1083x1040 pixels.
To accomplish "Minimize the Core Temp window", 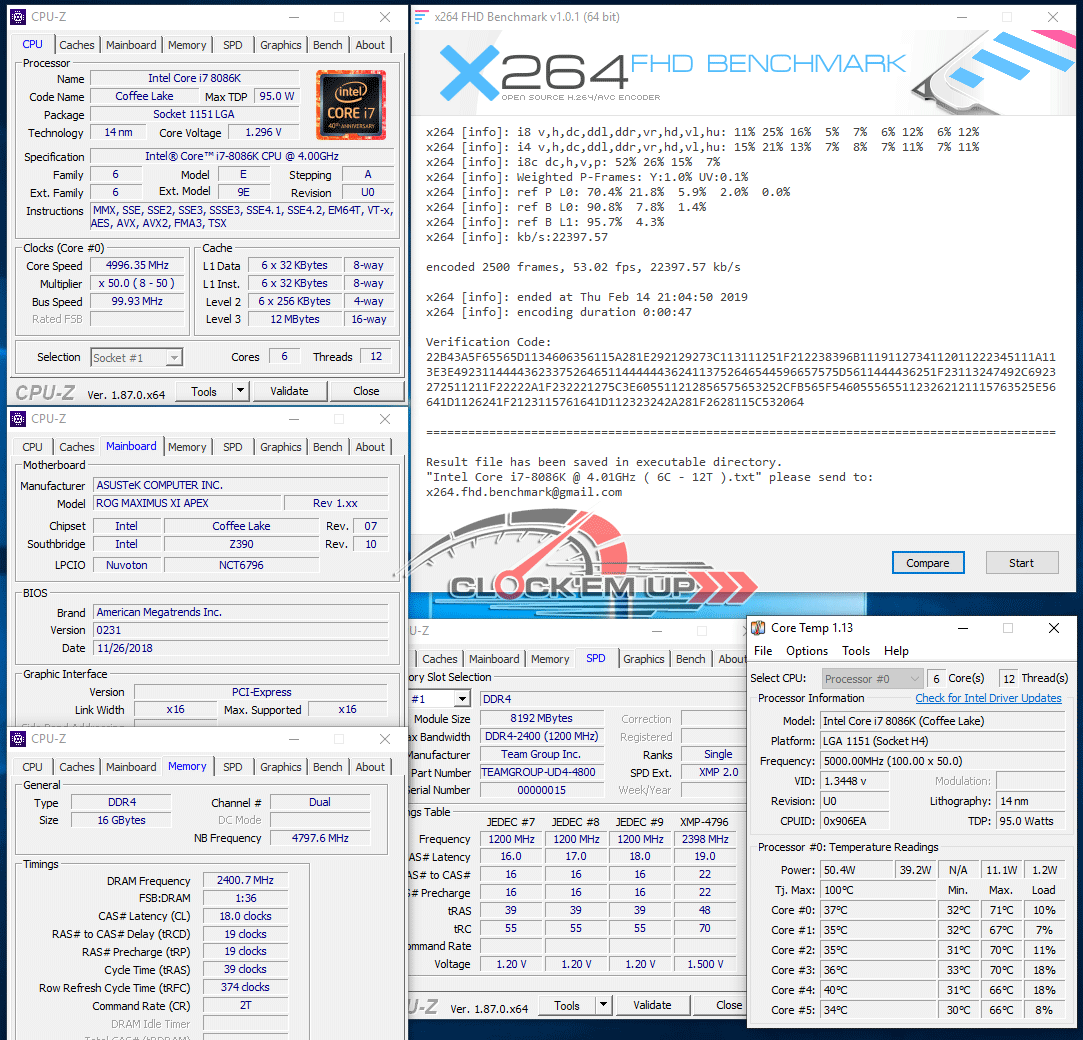I will click(962, 628).
